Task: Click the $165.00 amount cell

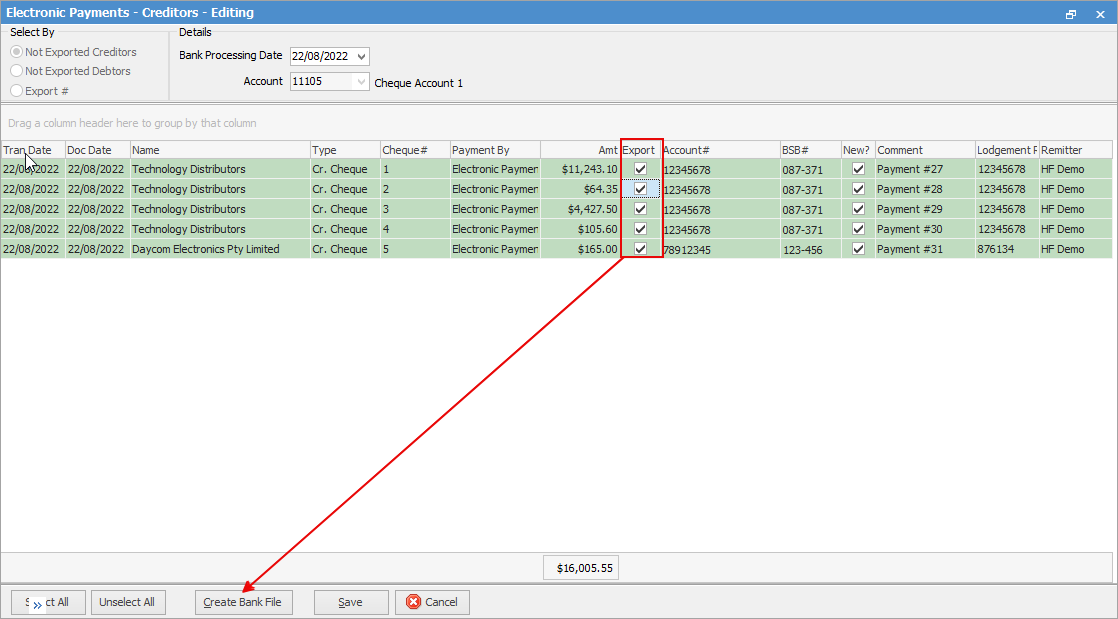Action: point(580,249)
